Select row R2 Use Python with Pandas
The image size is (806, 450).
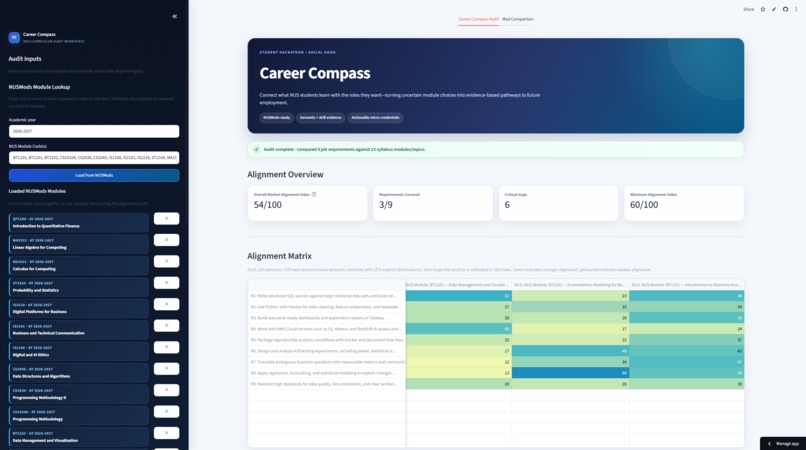pos(327,307)
